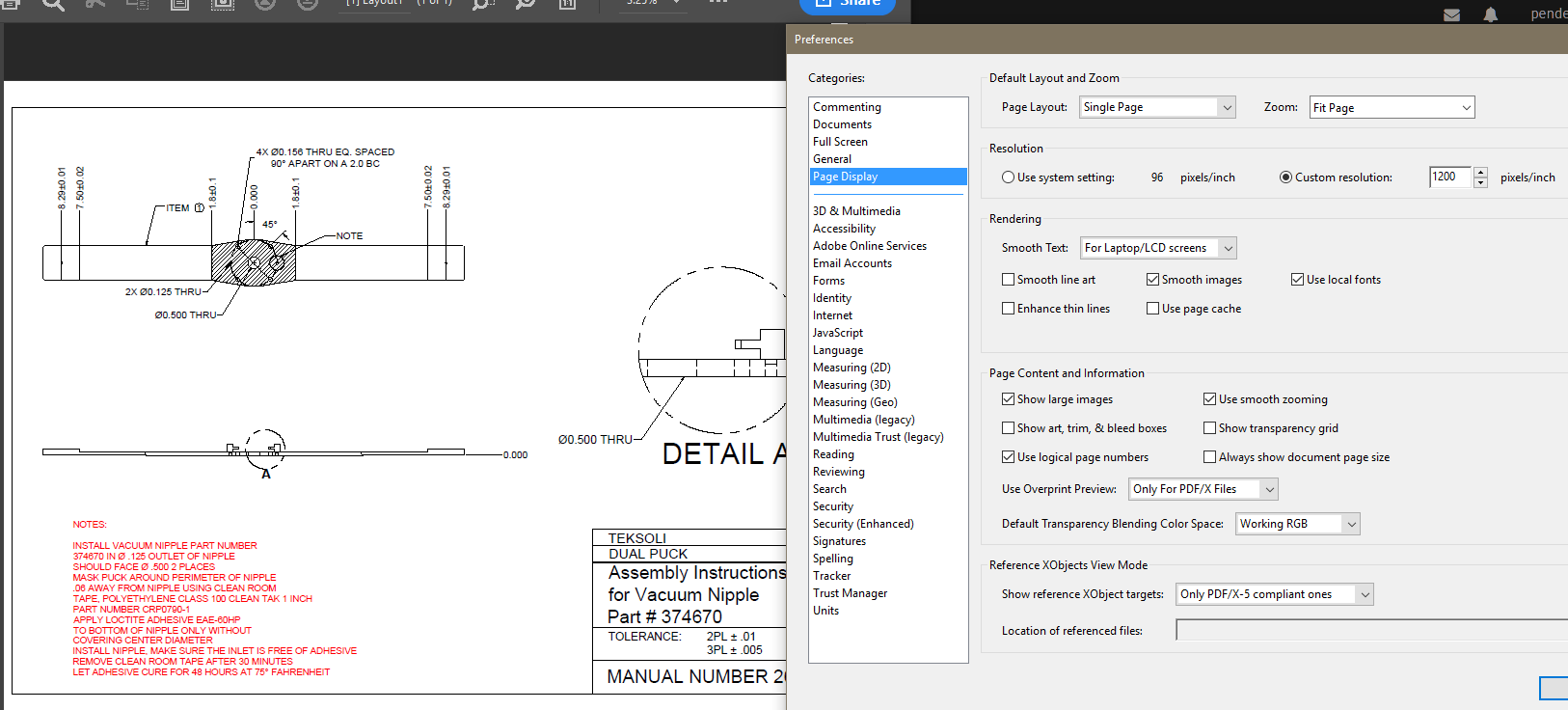
Task: Click the blue Share button
Action: tap(848, 5)
